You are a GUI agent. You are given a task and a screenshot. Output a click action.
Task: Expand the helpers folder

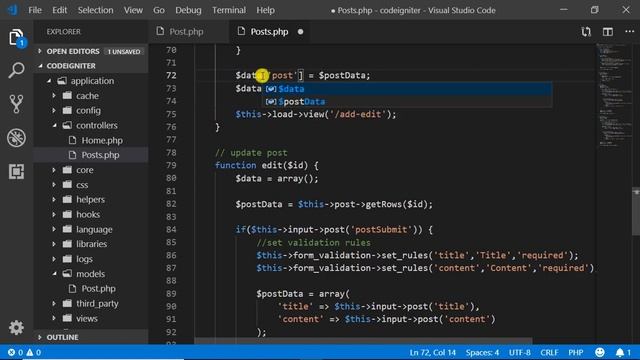tap(91, 200)
